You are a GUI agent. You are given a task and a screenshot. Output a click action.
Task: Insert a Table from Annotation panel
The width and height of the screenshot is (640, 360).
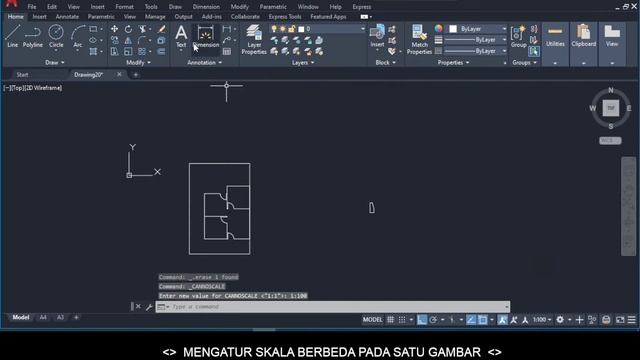227,51
